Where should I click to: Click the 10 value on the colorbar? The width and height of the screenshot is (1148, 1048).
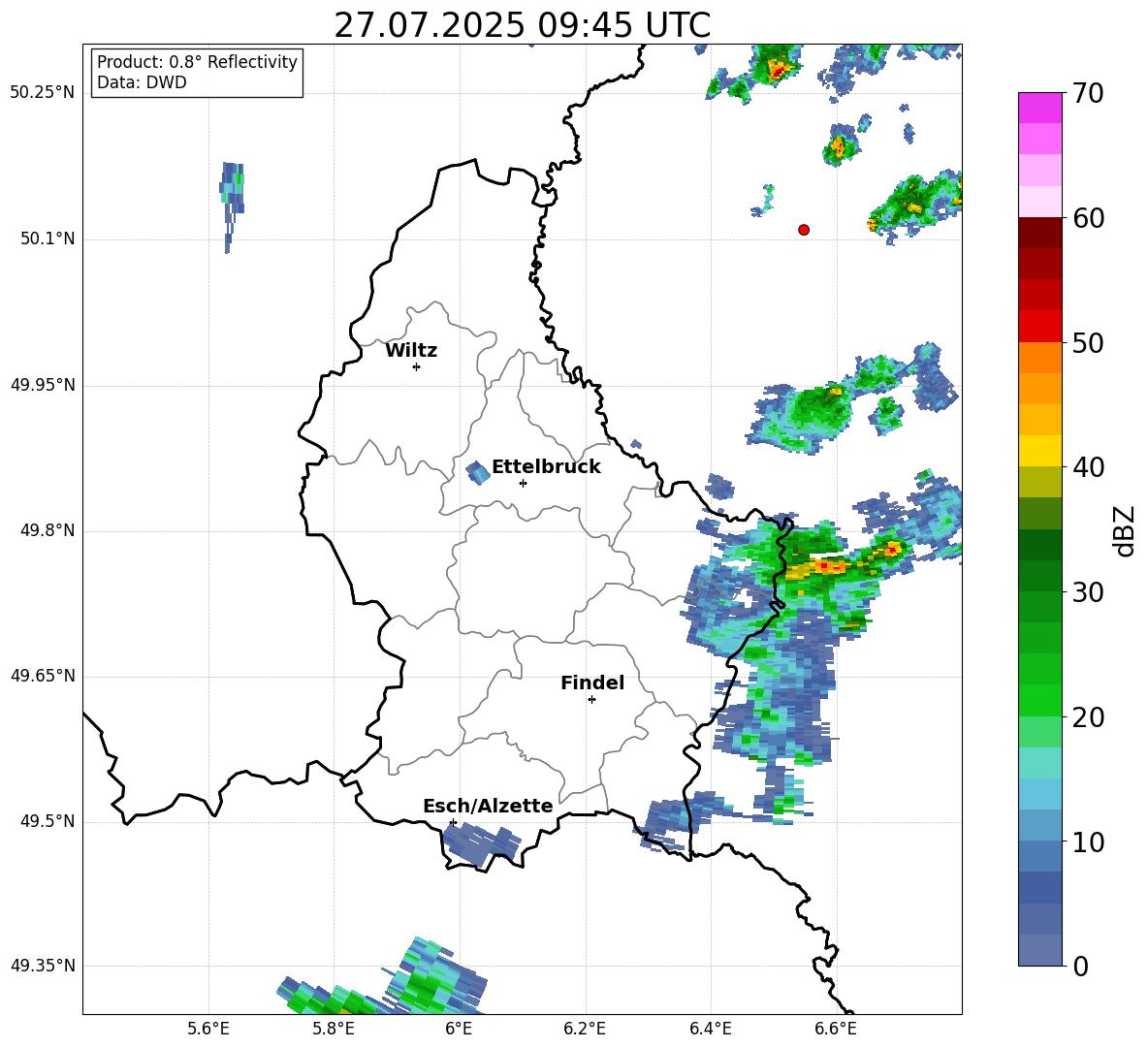[1088, 842]
